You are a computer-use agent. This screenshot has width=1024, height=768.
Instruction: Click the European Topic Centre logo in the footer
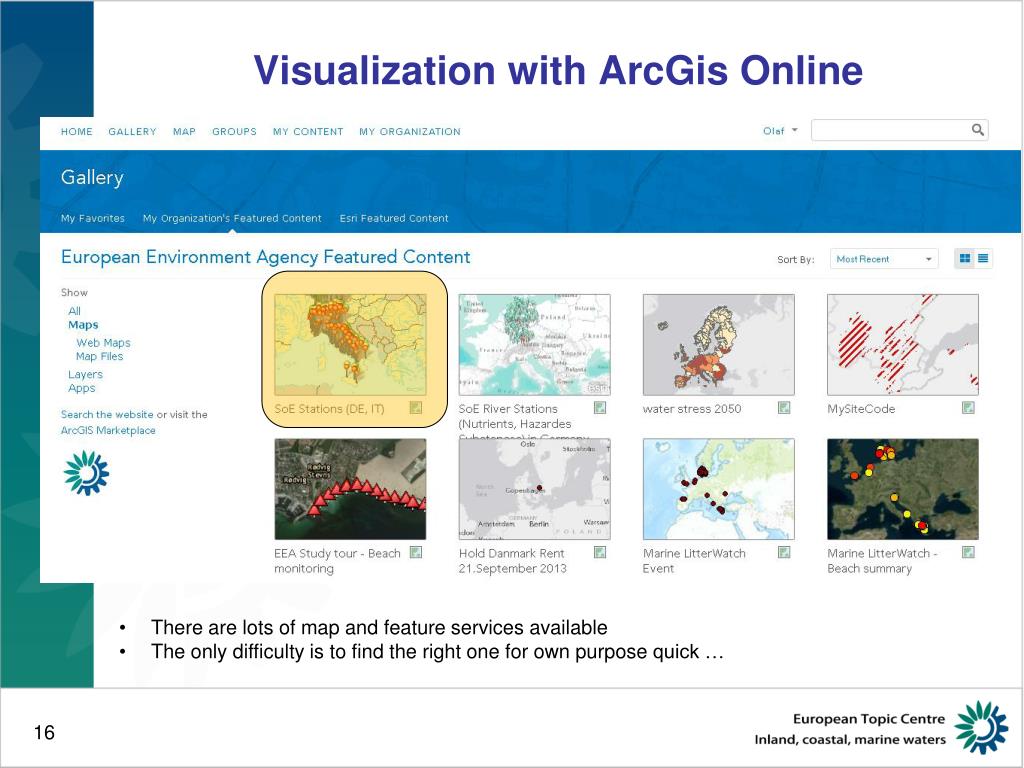(980, 727)
